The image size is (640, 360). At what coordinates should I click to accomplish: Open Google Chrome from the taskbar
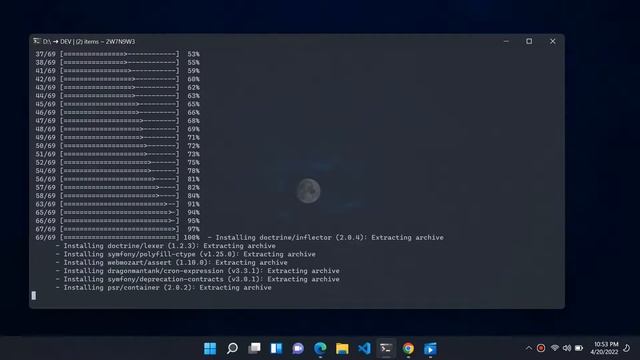[408, 348]
